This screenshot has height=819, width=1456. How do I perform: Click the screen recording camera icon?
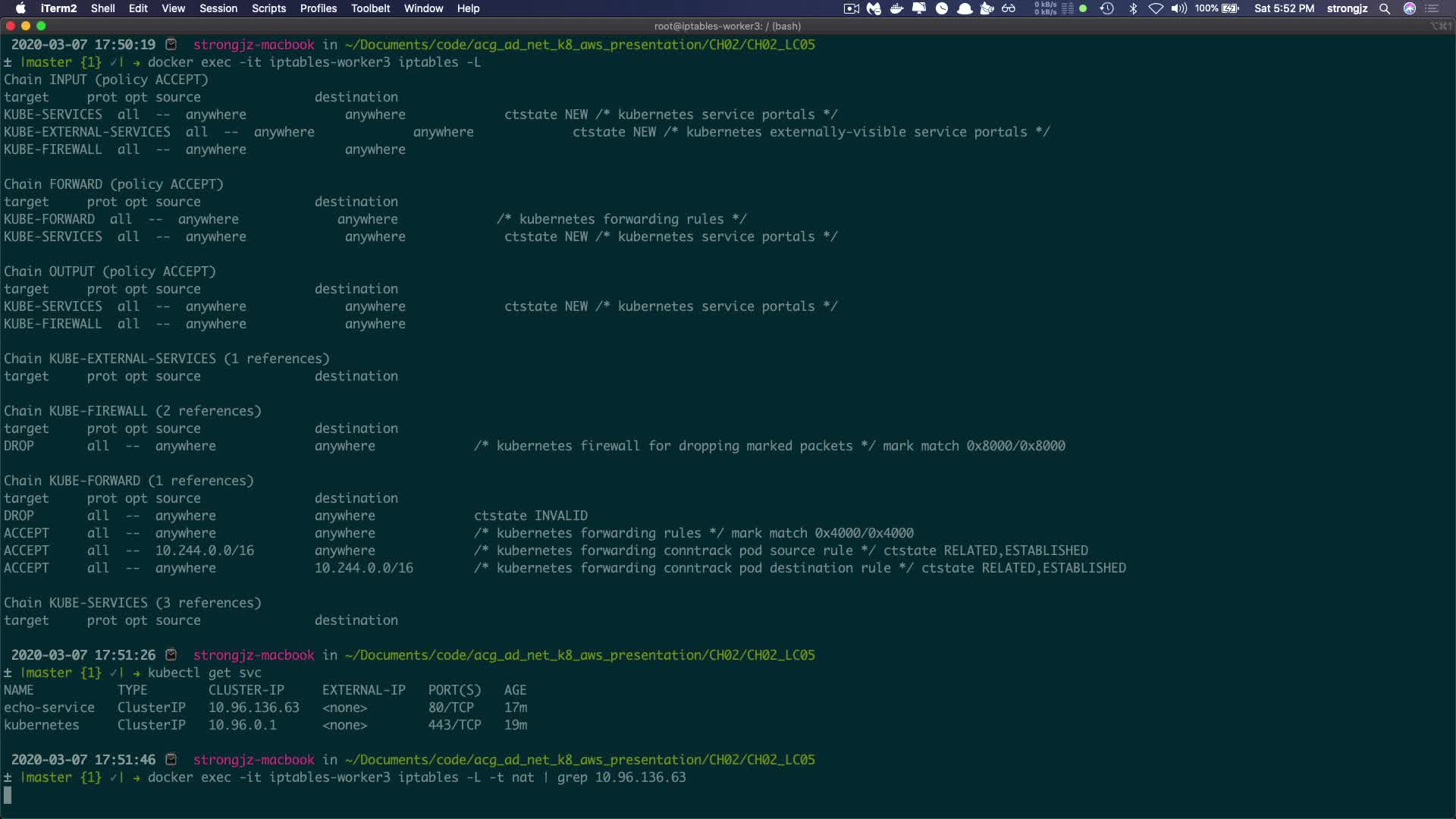point(852,8)
